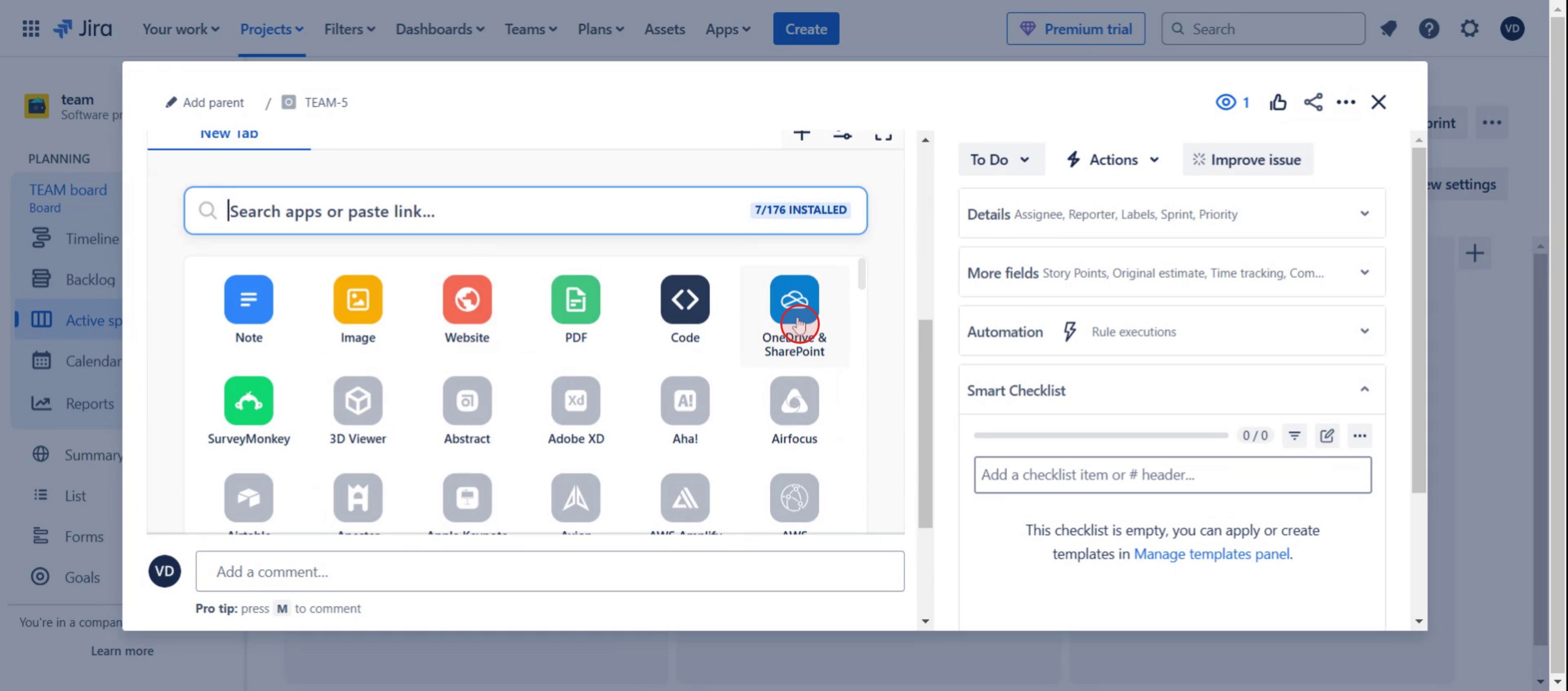Click the Smart Checklist progress bar
This screenshot has height=691, width=1568.
(1100, 435)
